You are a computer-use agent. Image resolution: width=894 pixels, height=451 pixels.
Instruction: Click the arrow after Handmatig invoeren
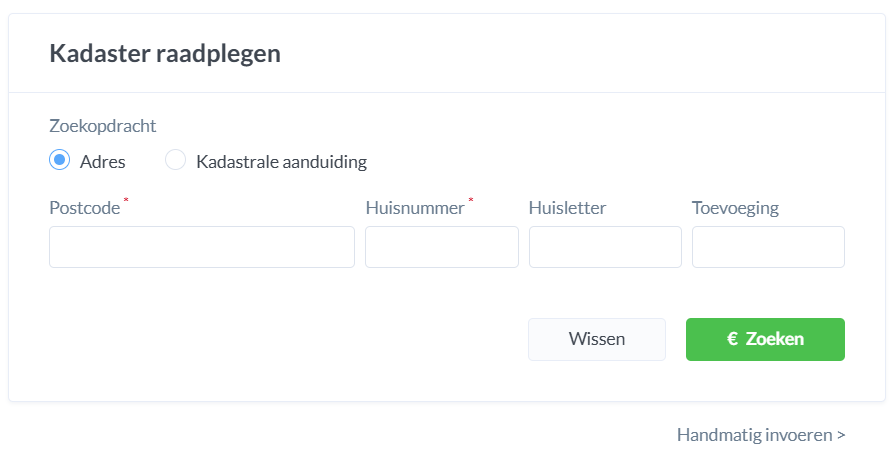click(x=841, y=435)
